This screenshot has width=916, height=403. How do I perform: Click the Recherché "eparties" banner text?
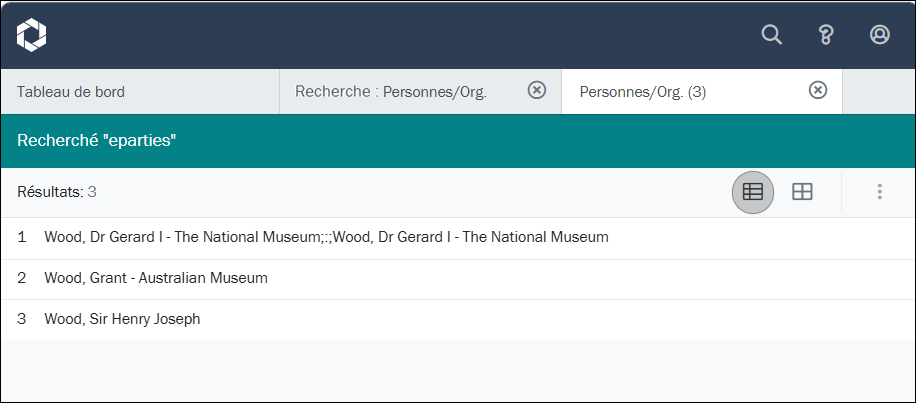coord(96,141)
